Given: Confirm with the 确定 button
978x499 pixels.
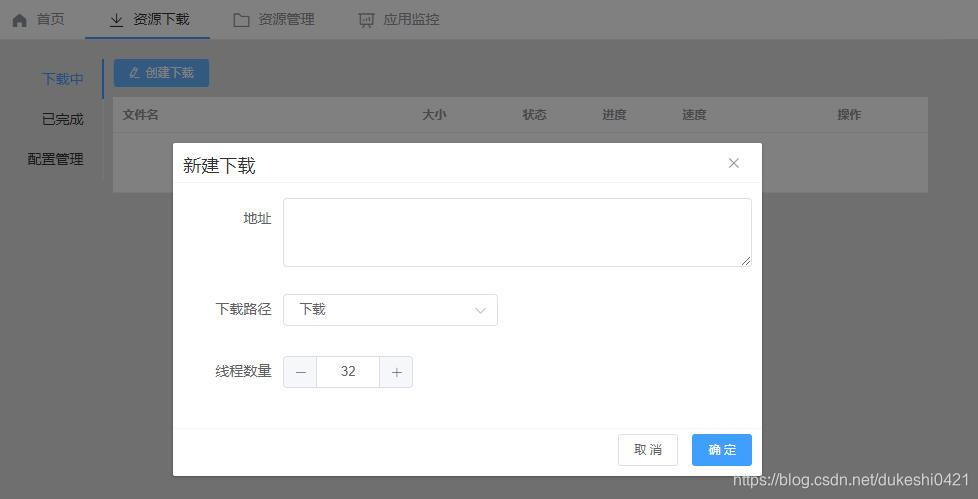Looking at the screenshot, I should click(722, 450).
